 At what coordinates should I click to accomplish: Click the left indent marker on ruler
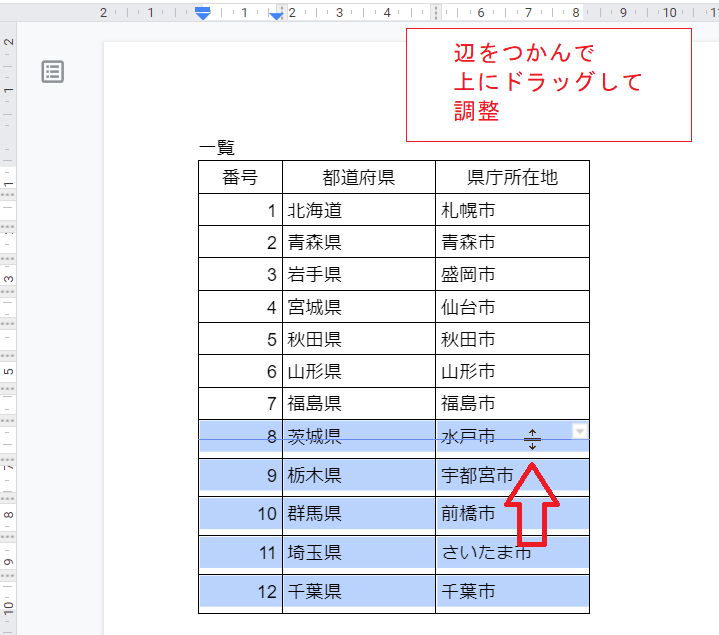pos(203,13)
